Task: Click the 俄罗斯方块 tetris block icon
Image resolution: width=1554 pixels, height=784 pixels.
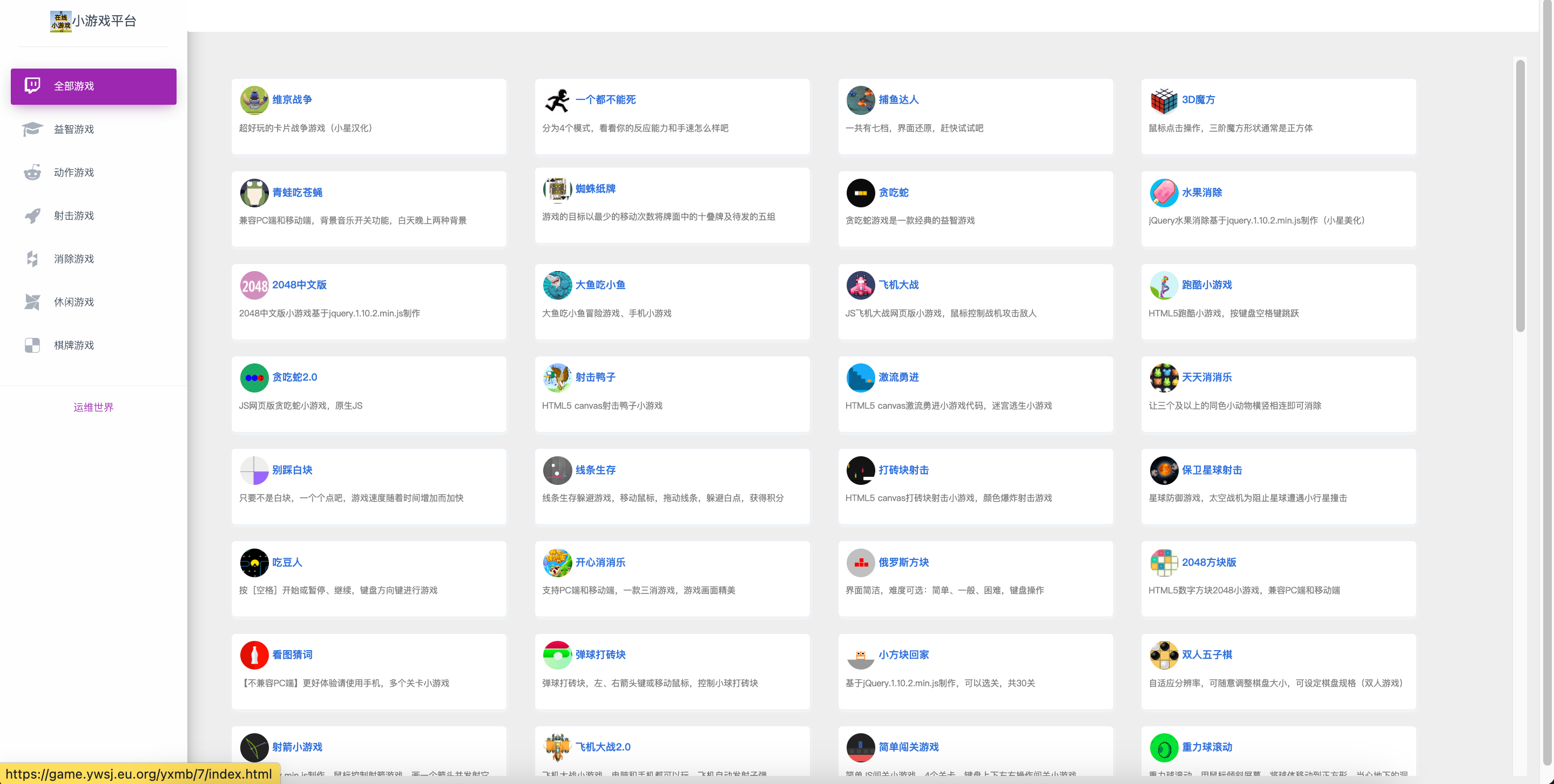Action: 860,563
